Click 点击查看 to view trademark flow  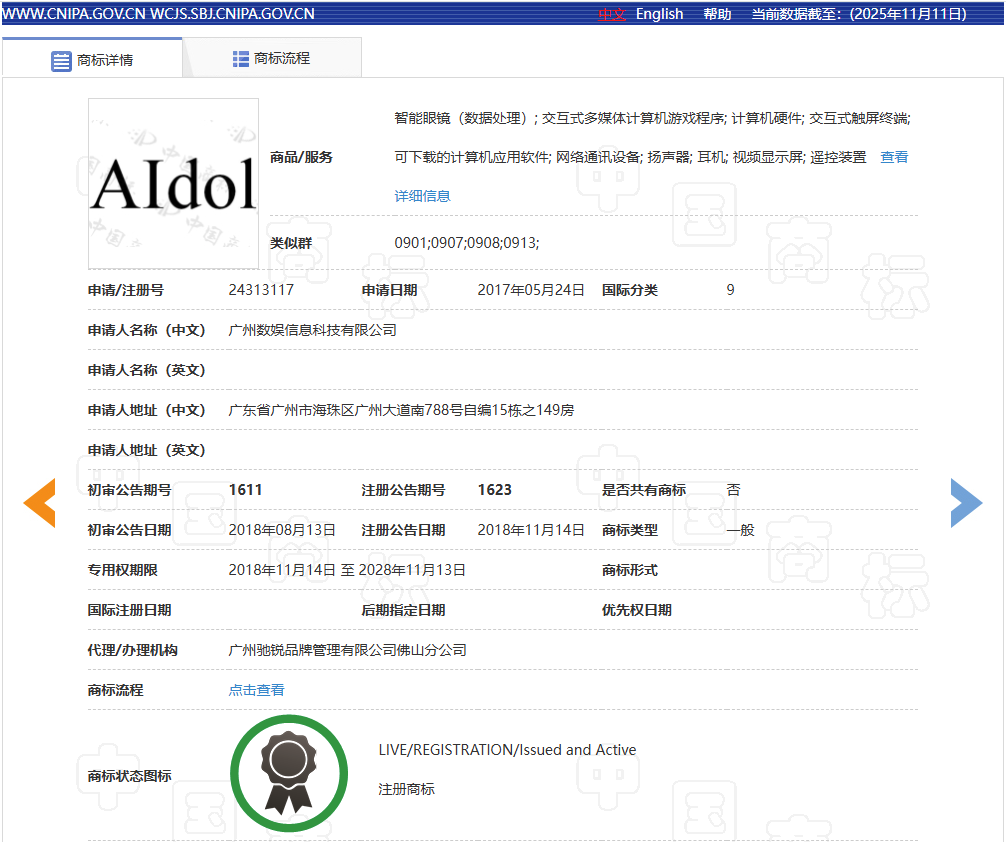click(x=256, y=690)
